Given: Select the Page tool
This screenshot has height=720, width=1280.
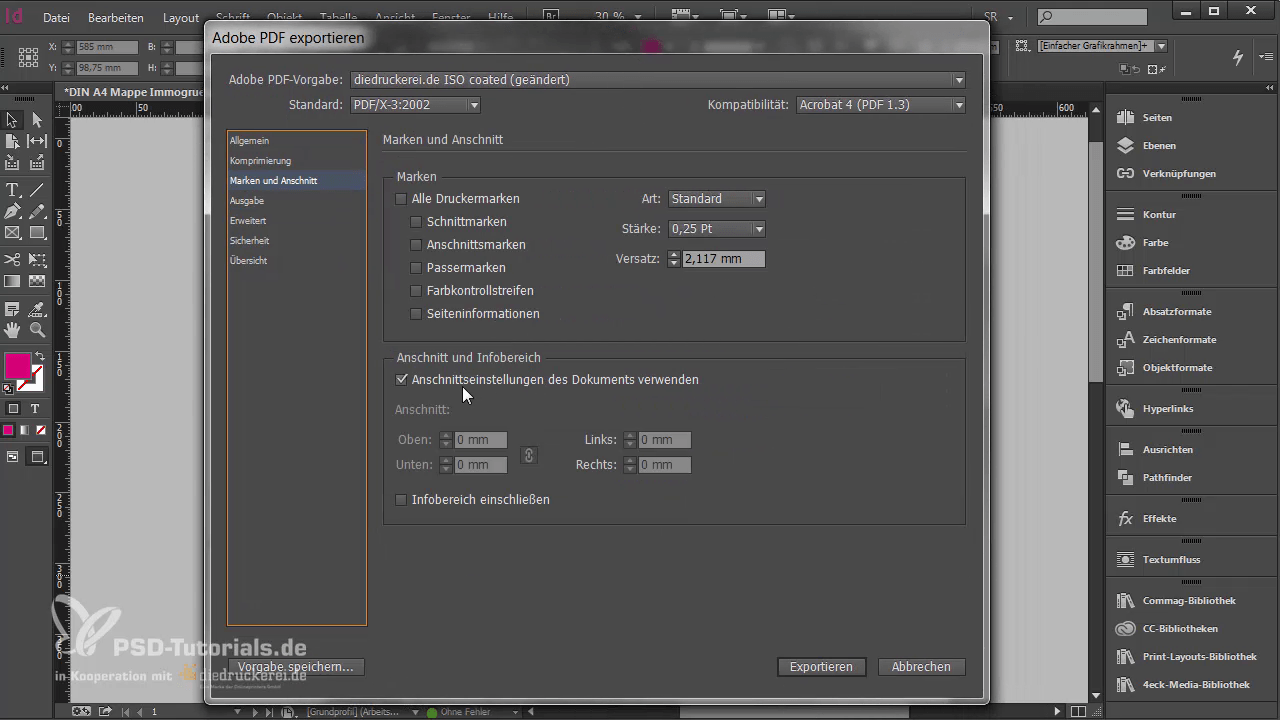Looking at the screenshot, I should point(12,142).
